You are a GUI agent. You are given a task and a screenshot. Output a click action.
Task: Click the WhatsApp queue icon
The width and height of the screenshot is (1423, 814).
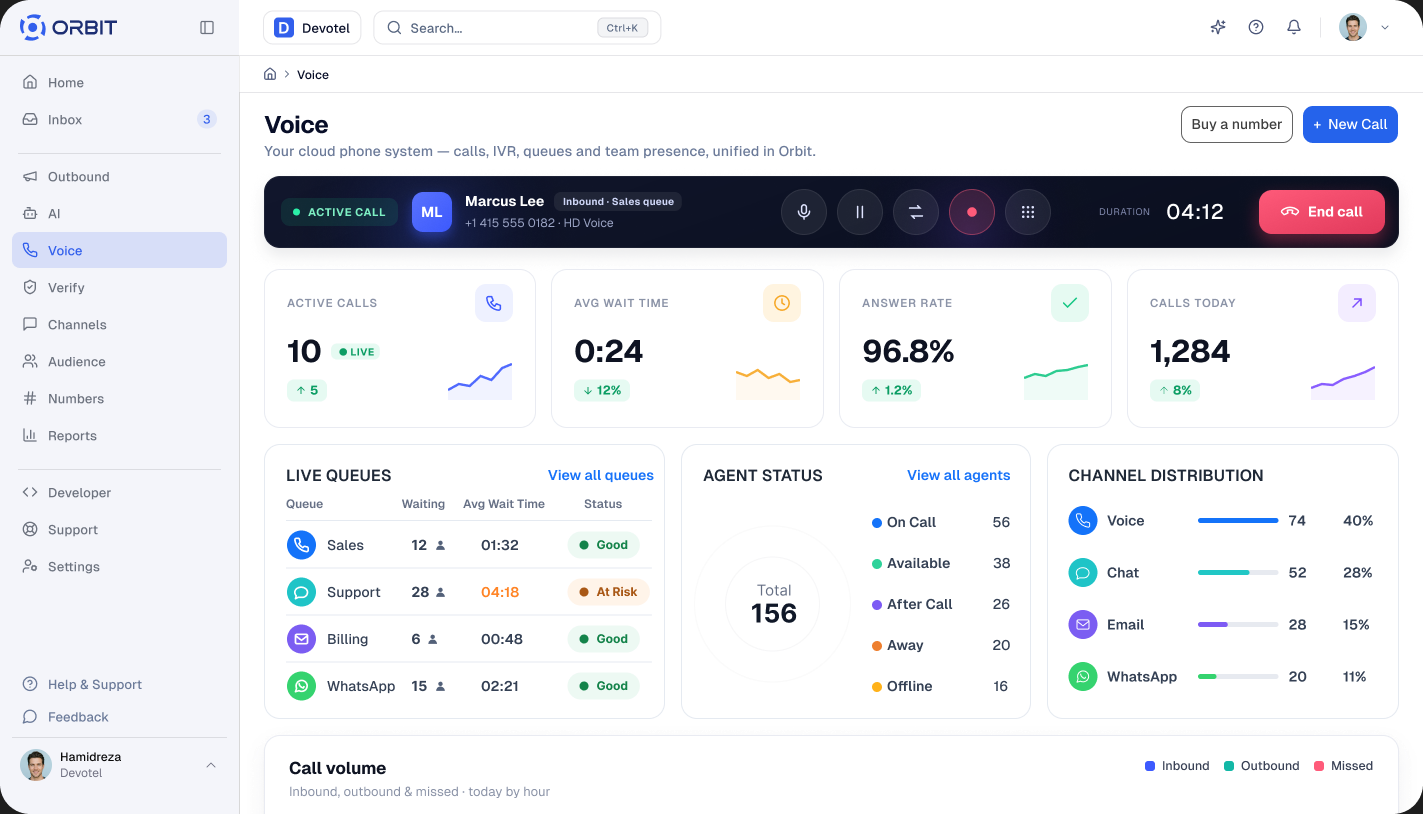pyautogui.click(x=301, y=686)
